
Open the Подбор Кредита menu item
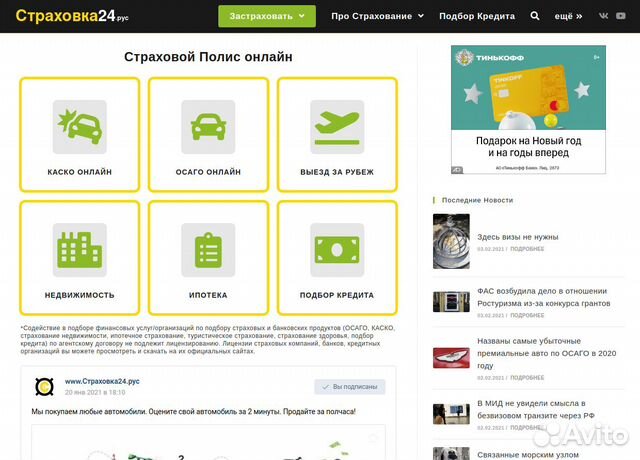click(477, 16)
